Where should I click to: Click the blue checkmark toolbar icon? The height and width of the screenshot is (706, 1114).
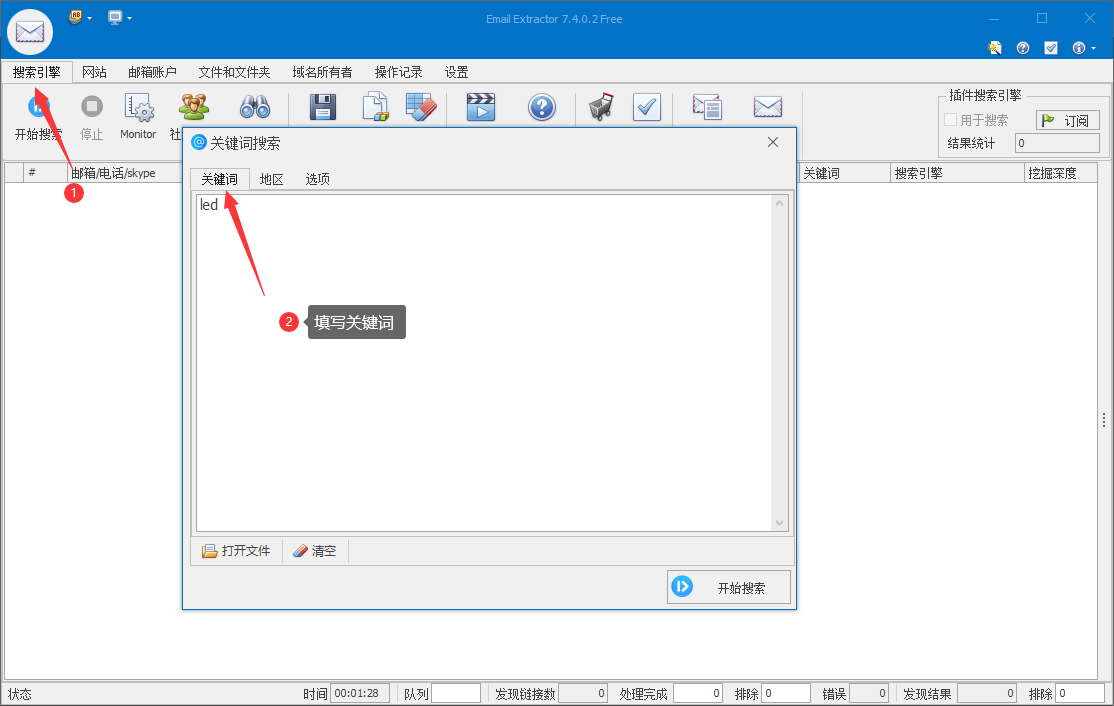tap(647, 107)
